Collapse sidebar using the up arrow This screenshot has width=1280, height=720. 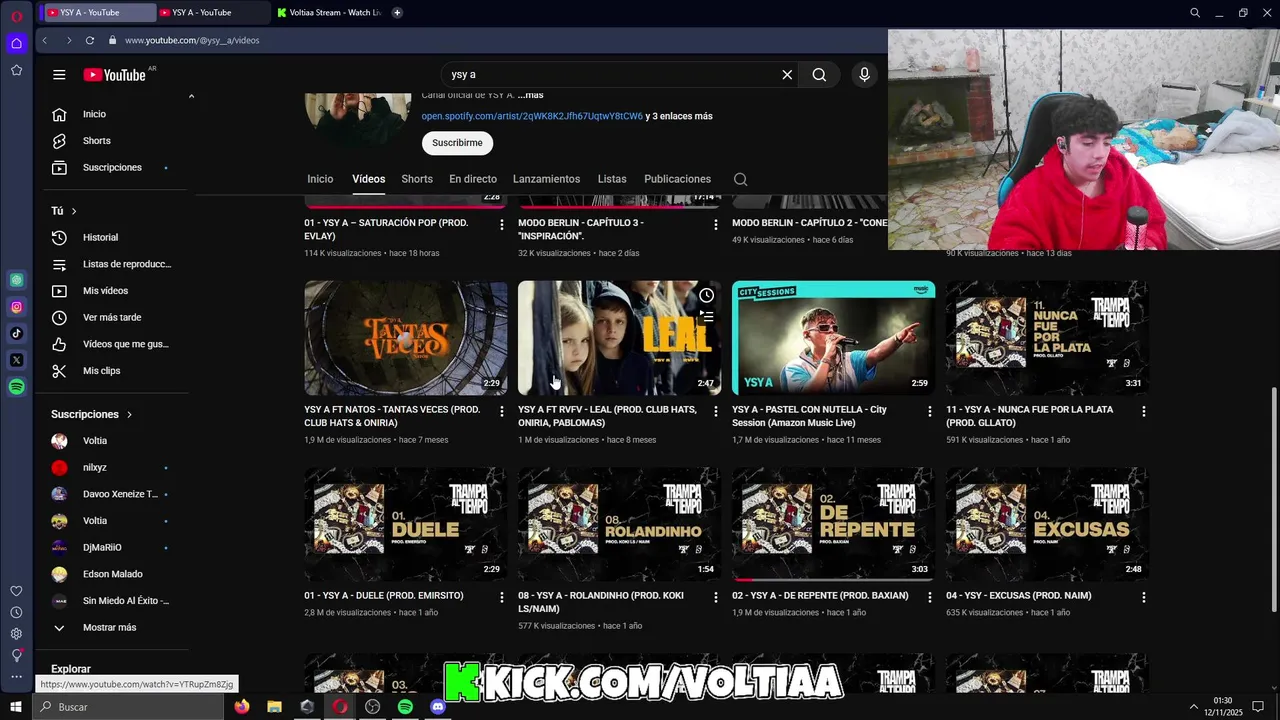[191, 97]
